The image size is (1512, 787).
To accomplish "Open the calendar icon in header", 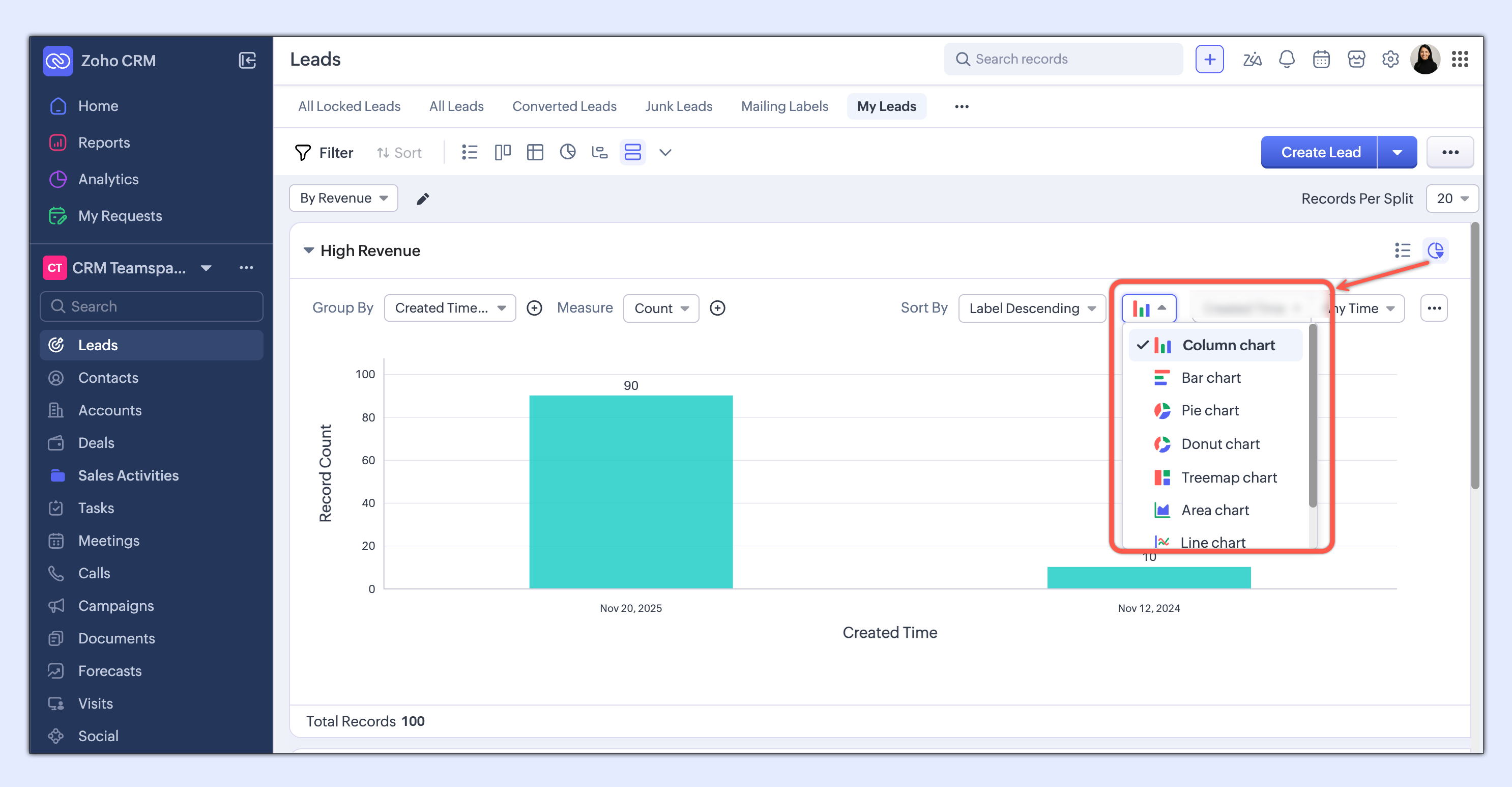I will pos(1321,60).
